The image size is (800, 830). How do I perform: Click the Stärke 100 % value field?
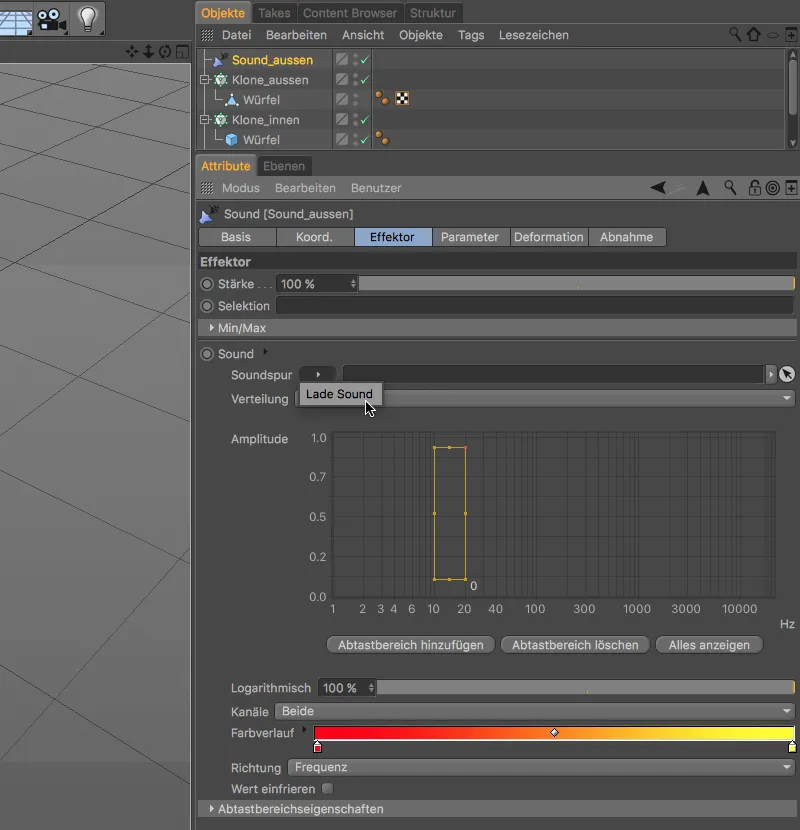(x=317, y=284)
